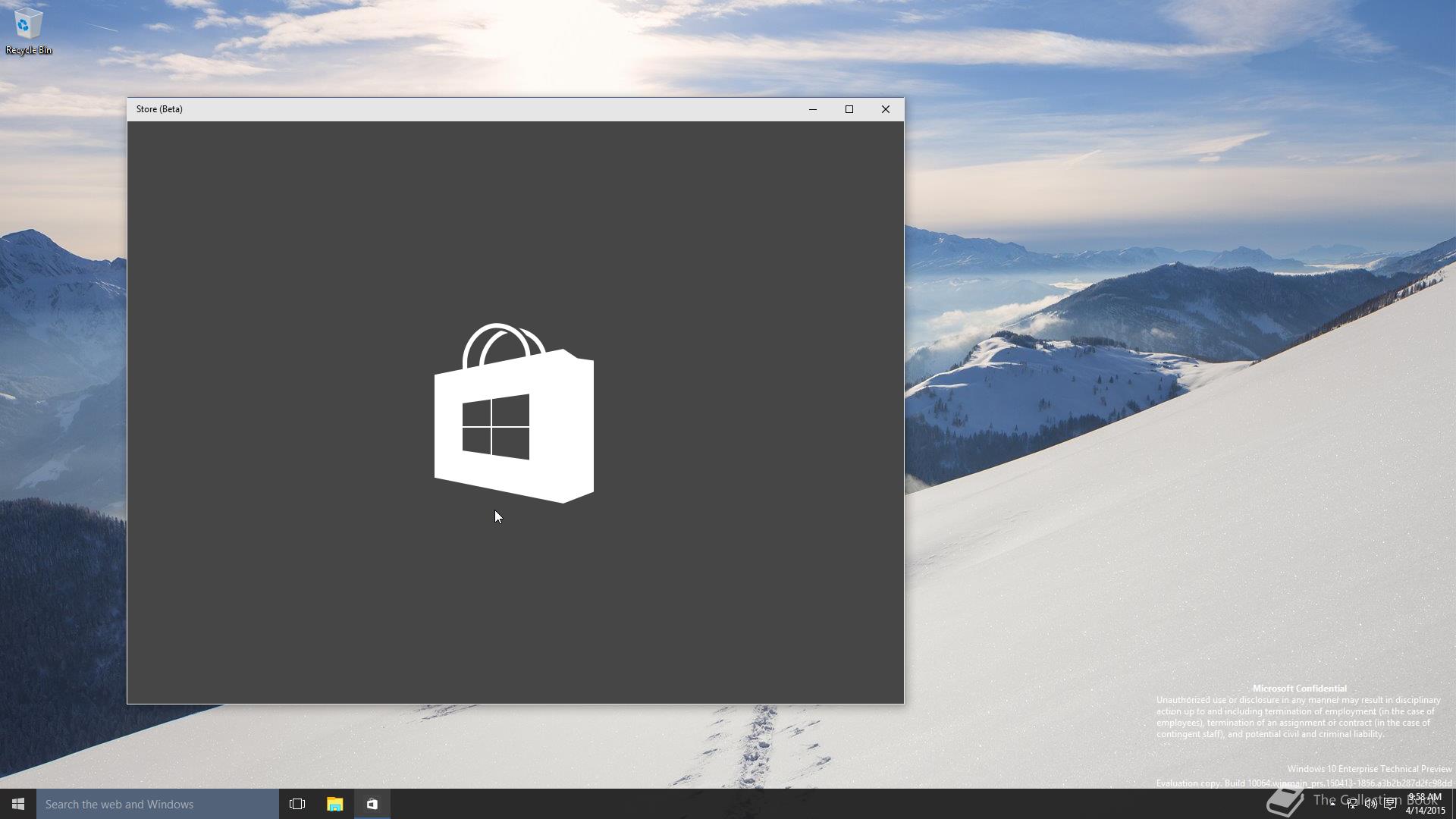The image size is (1456, 819).
Task: Show hidden system tray icons
Action: (1332, 804)
